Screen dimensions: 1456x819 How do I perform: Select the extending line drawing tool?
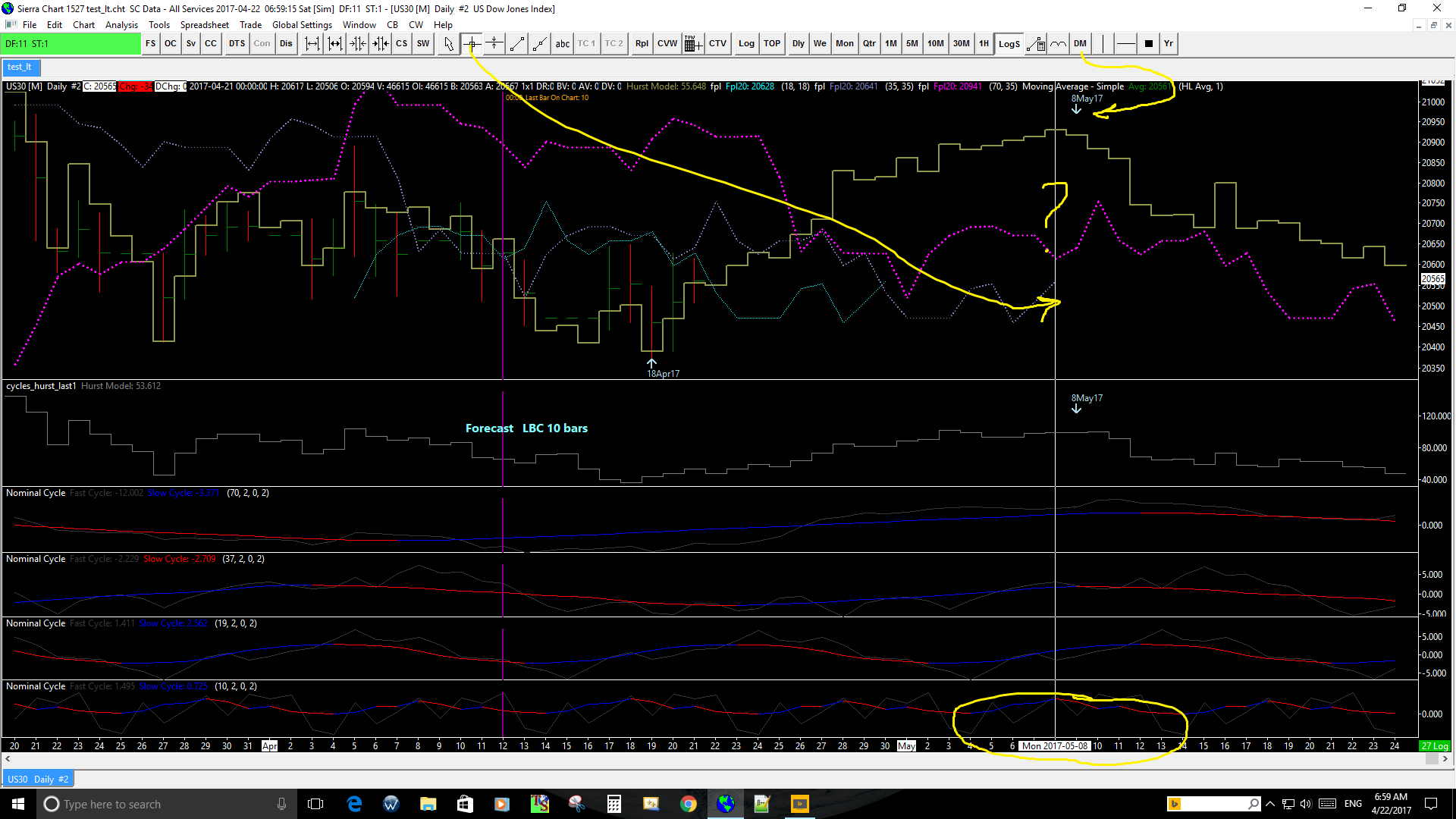click(539, 44)
